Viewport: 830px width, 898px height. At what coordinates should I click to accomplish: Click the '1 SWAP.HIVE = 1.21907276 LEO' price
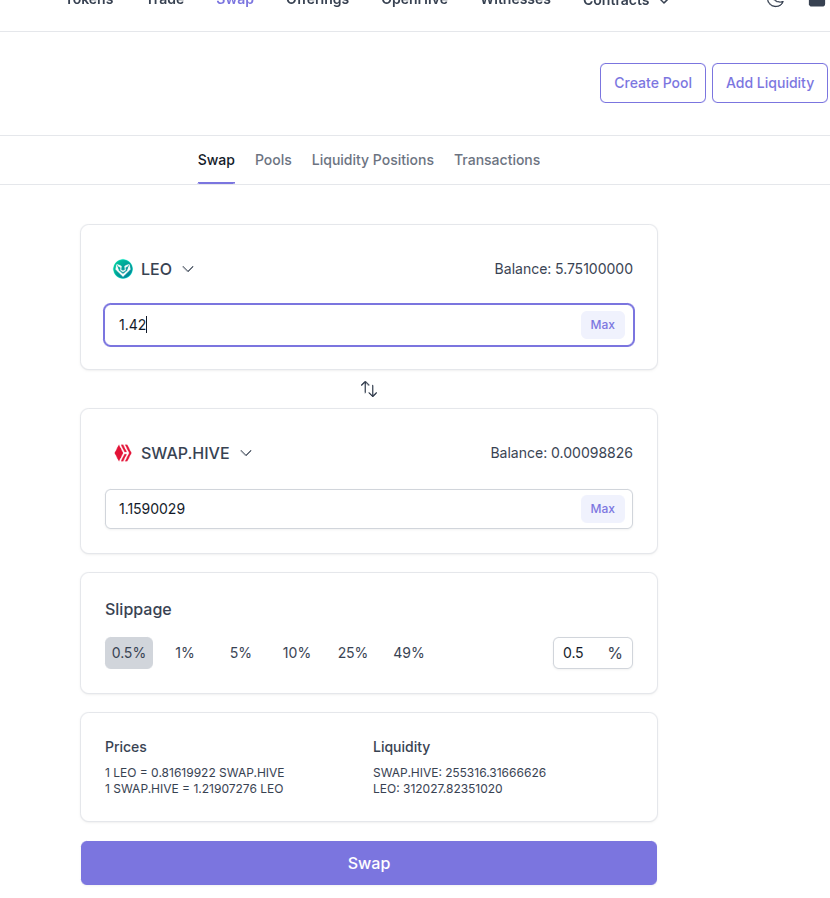194,789
